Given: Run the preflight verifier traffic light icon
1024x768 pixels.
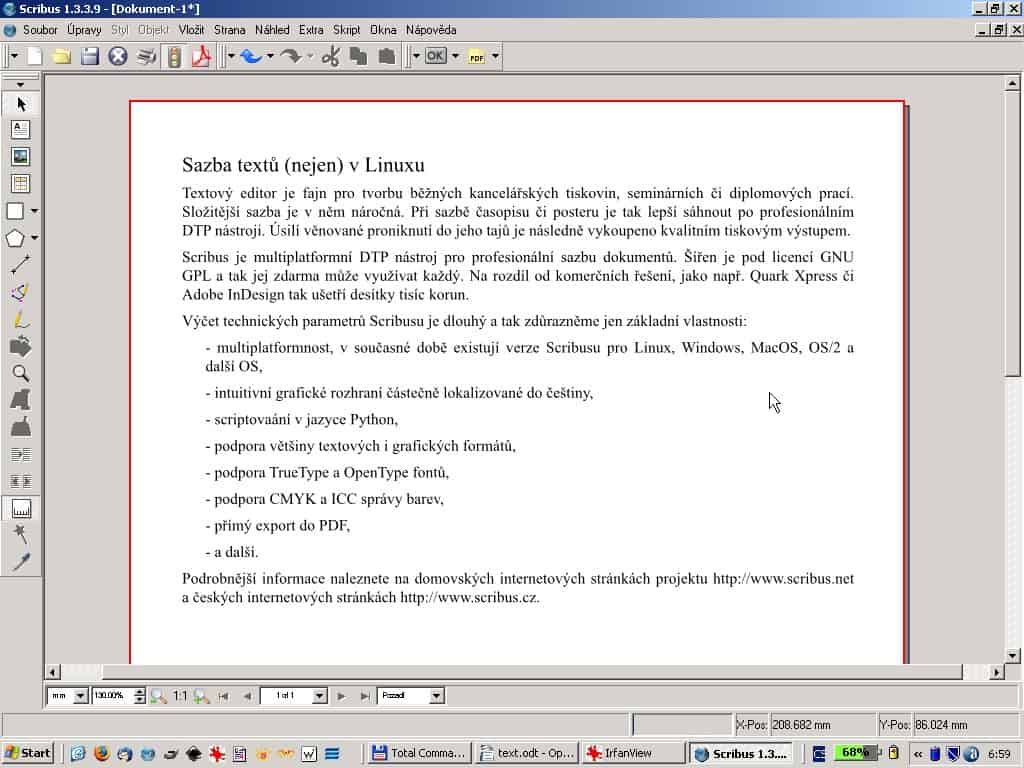Looking at the screenshot, I should pyautogui.click(x=174, y=57).
